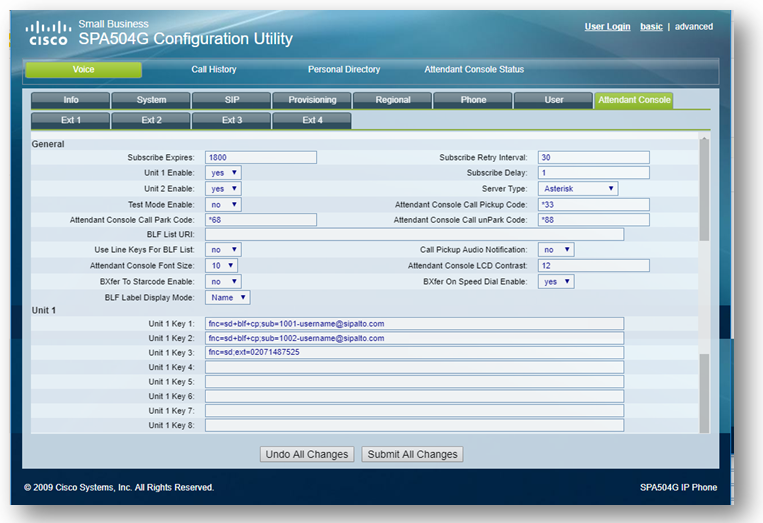Viewport: 763px width, 523px height.
Task: Open Call Pickup Audio Notification dropdown
Action: point(556,250)
